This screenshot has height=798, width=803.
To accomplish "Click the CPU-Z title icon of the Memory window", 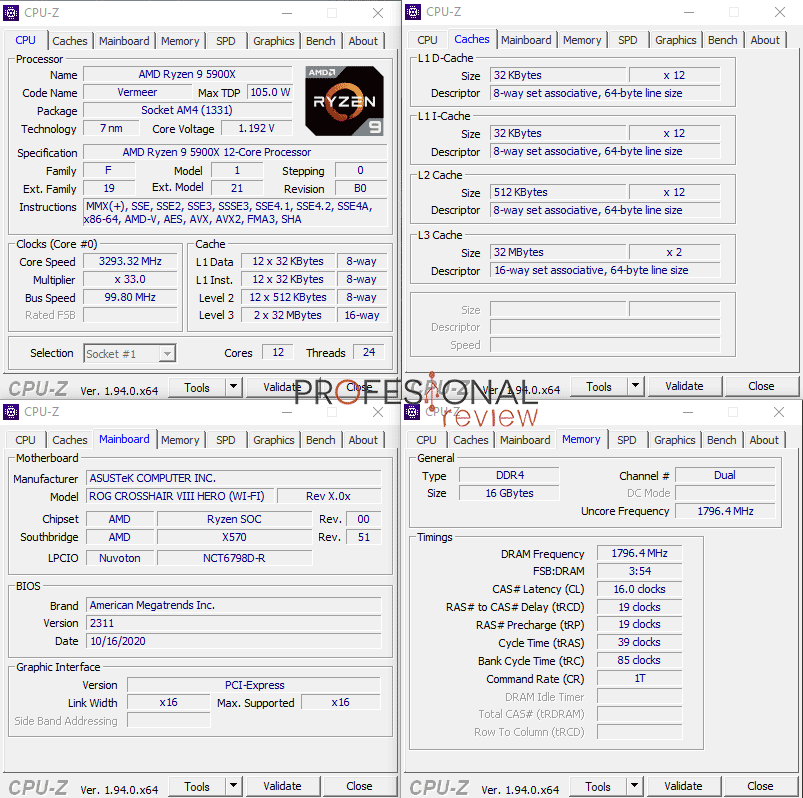I will [412, 411].
